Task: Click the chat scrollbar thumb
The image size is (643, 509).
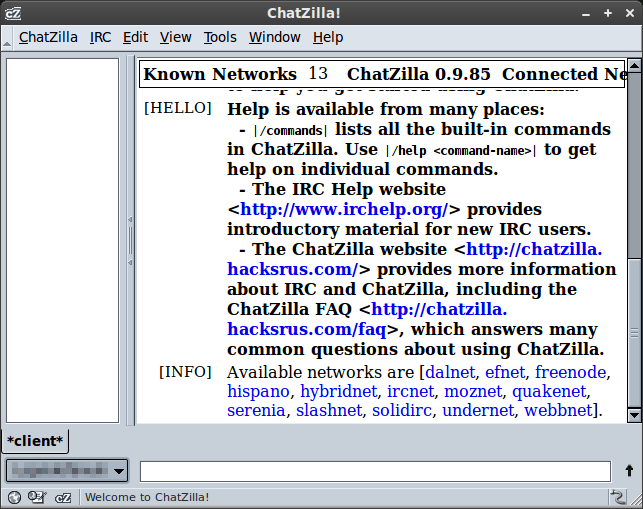Action: [x=634, y=333]
